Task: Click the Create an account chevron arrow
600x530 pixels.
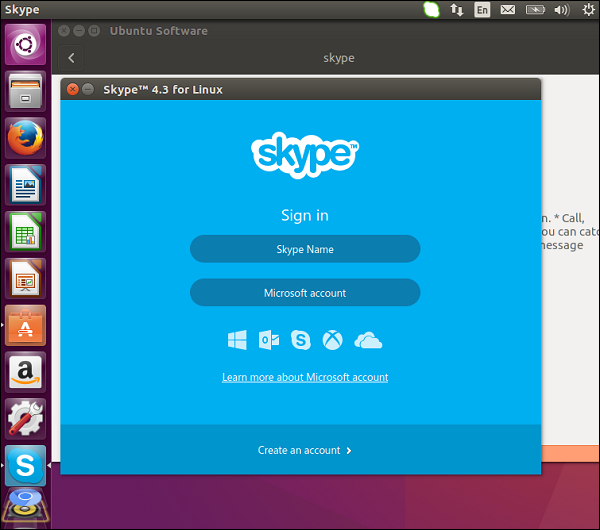Action: [x=349, y=451]
